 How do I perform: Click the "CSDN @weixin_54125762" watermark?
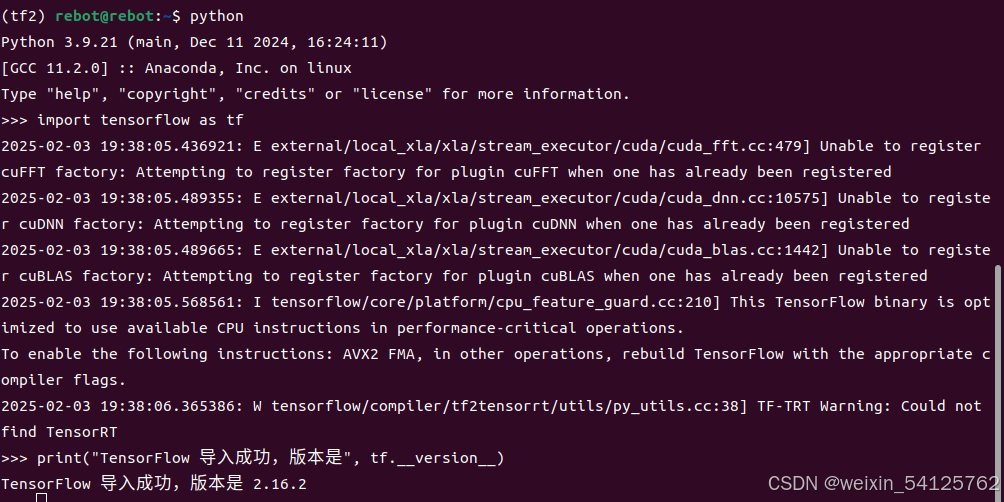[x=884, y=483]
